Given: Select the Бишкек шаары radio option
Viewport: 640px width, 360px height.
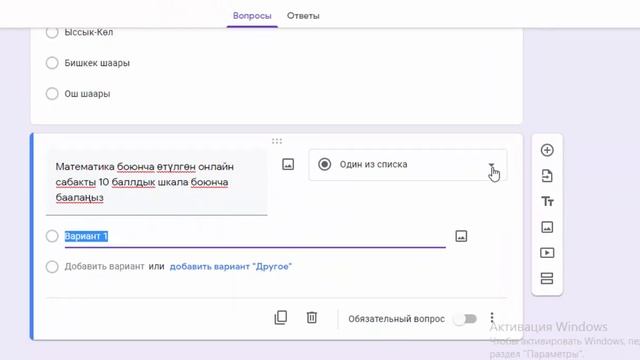Looking at the screenshot, I should (52, 63).
